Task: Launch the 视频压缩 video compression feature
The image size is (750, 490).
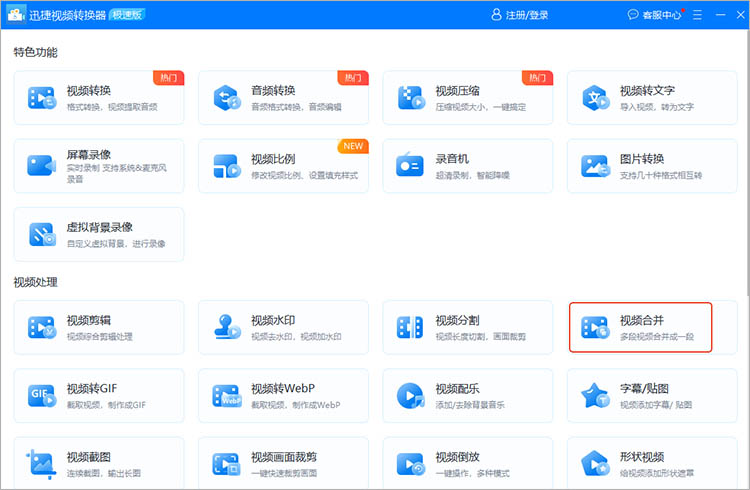Action: (x=467, y=97)
